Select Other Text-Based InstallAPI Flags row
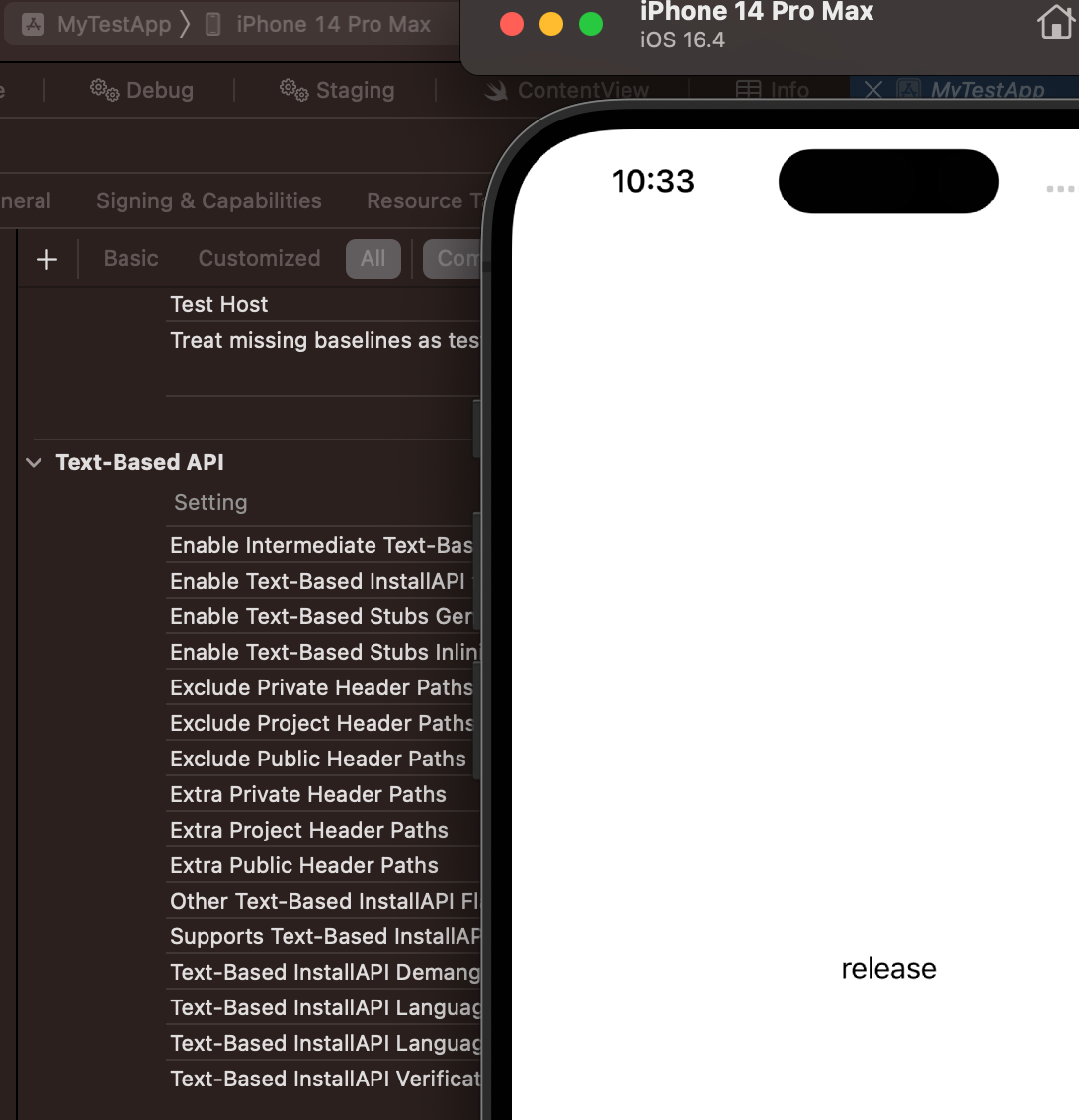The image size is (1079, 1120). point(324,902)
